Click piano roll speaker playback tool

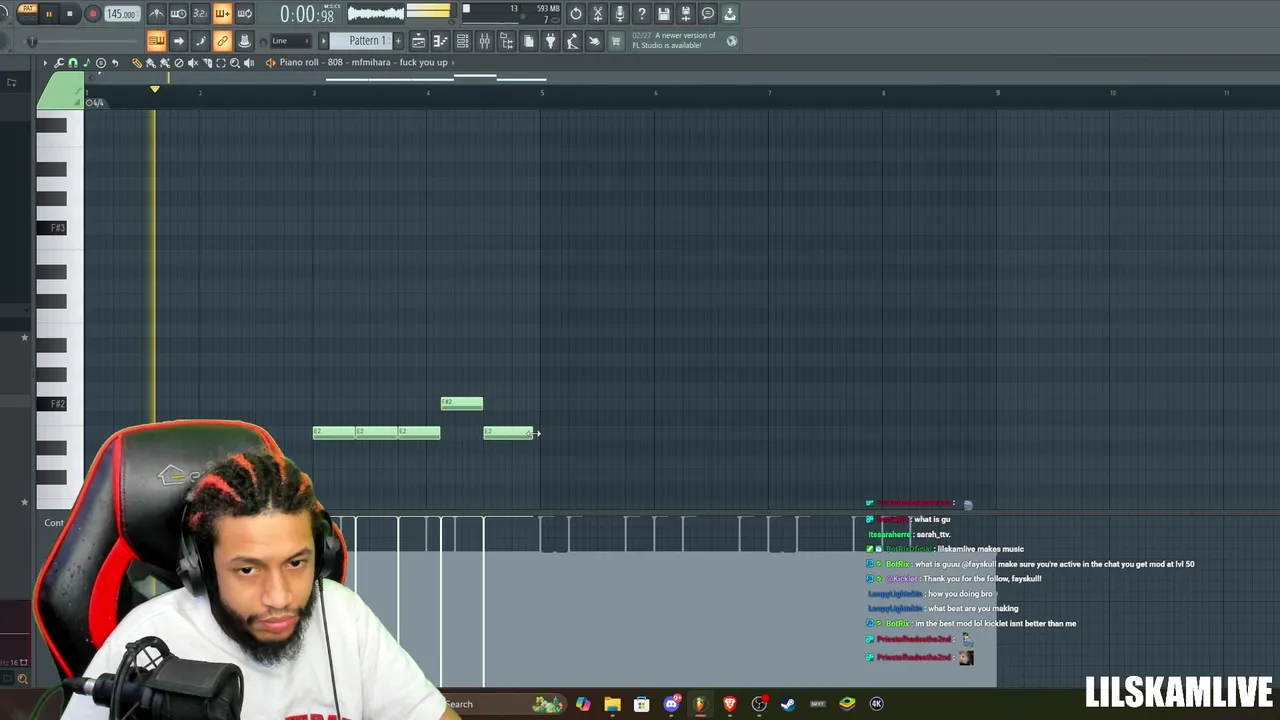tap(249, 63)
